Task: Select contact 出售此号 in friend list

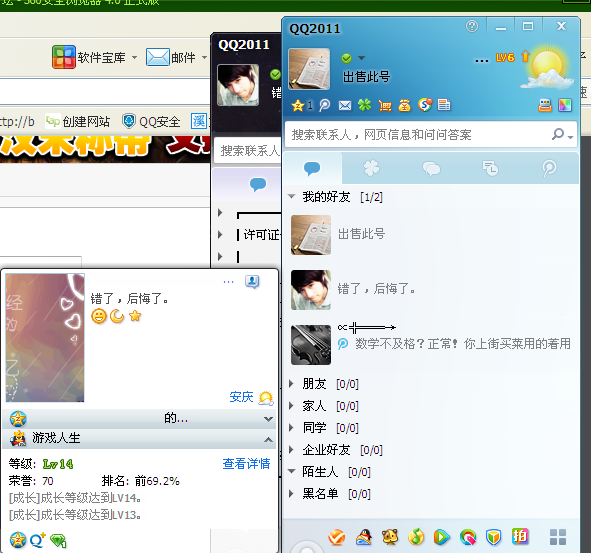Action: pos(431,235)
